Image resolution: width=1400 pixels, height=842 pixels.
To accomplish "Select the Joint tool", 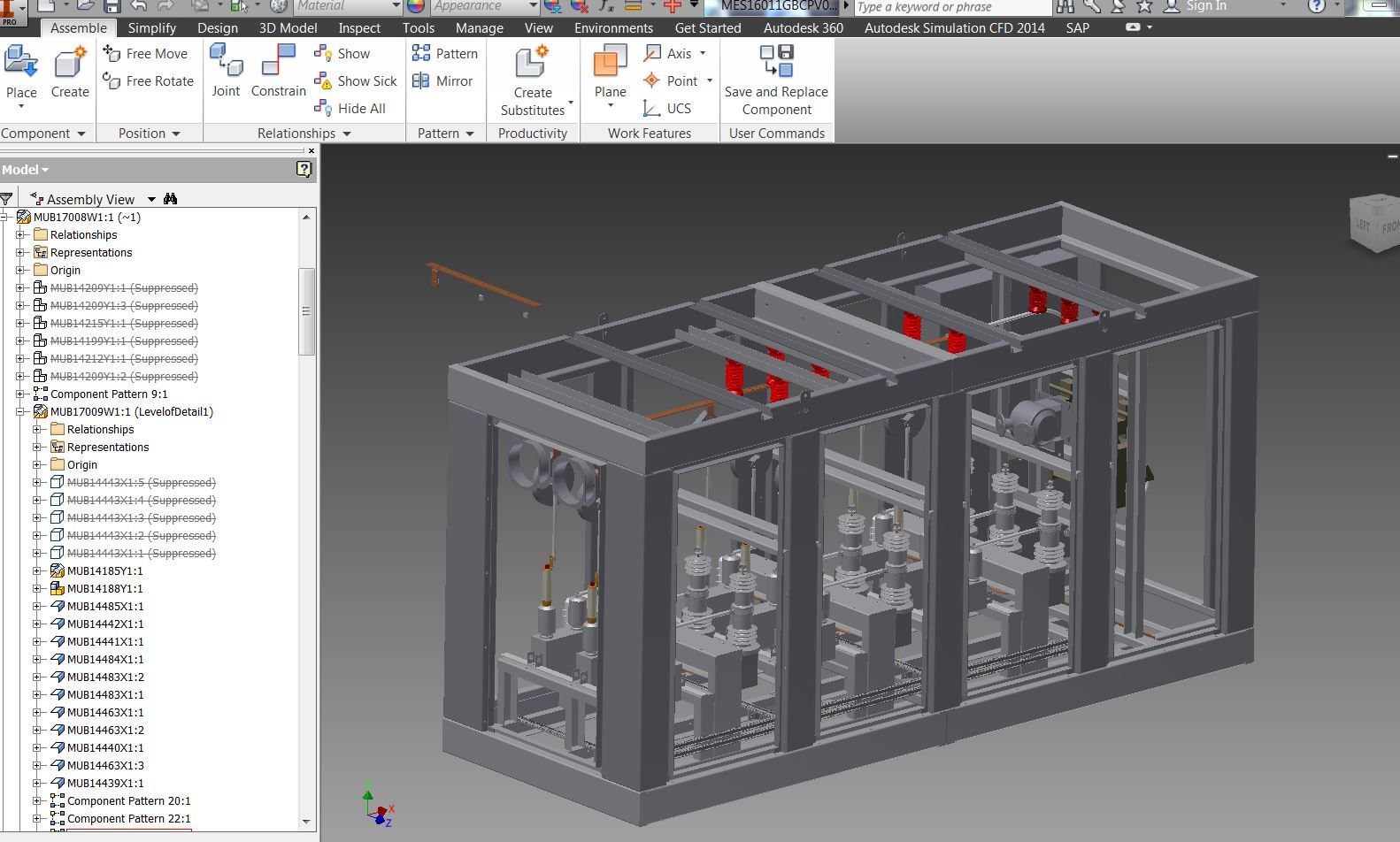I will click(x=226, y=71).
